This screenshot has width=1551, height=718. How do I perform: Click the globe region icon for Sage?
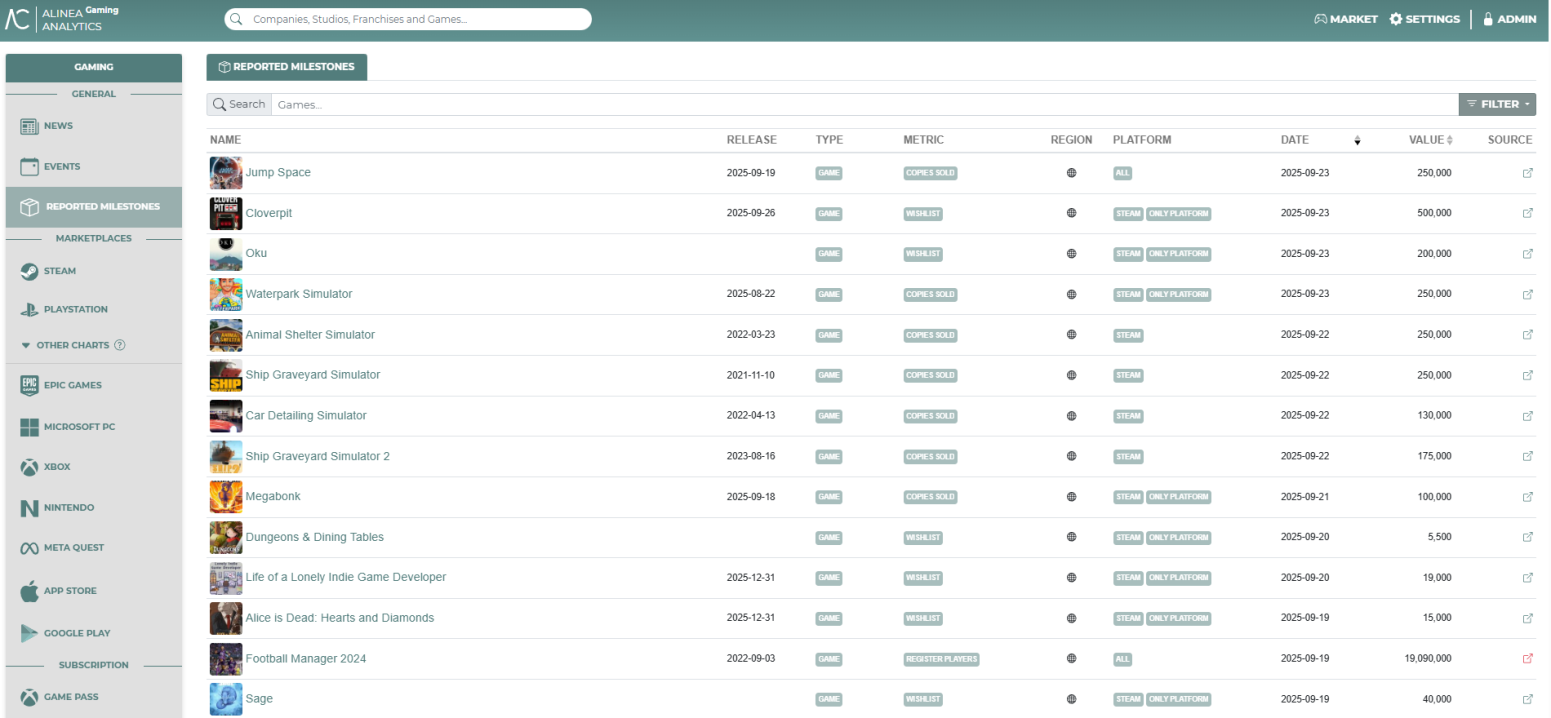click(1071, 699)
